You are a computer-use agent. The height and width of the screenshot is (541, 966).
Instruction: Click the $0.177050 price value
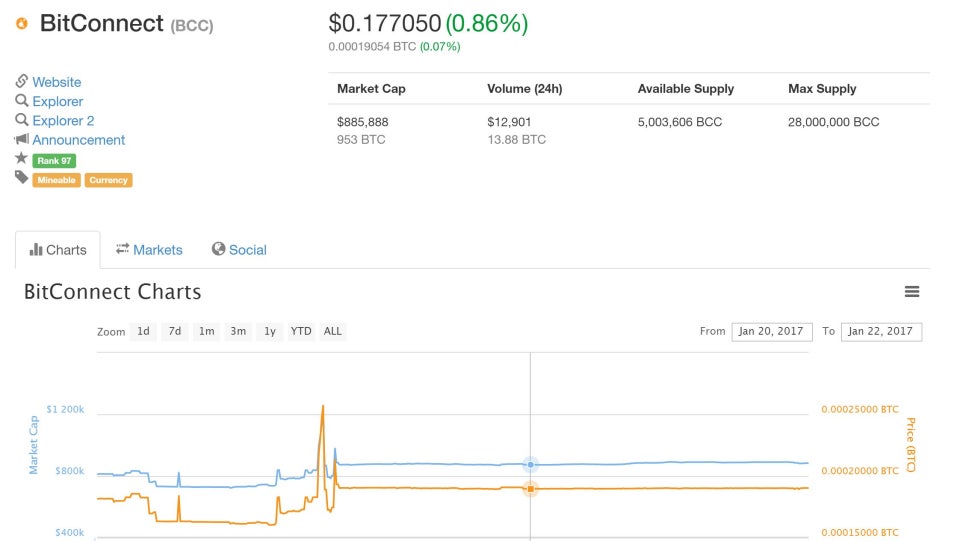click(x=385, y=23)
